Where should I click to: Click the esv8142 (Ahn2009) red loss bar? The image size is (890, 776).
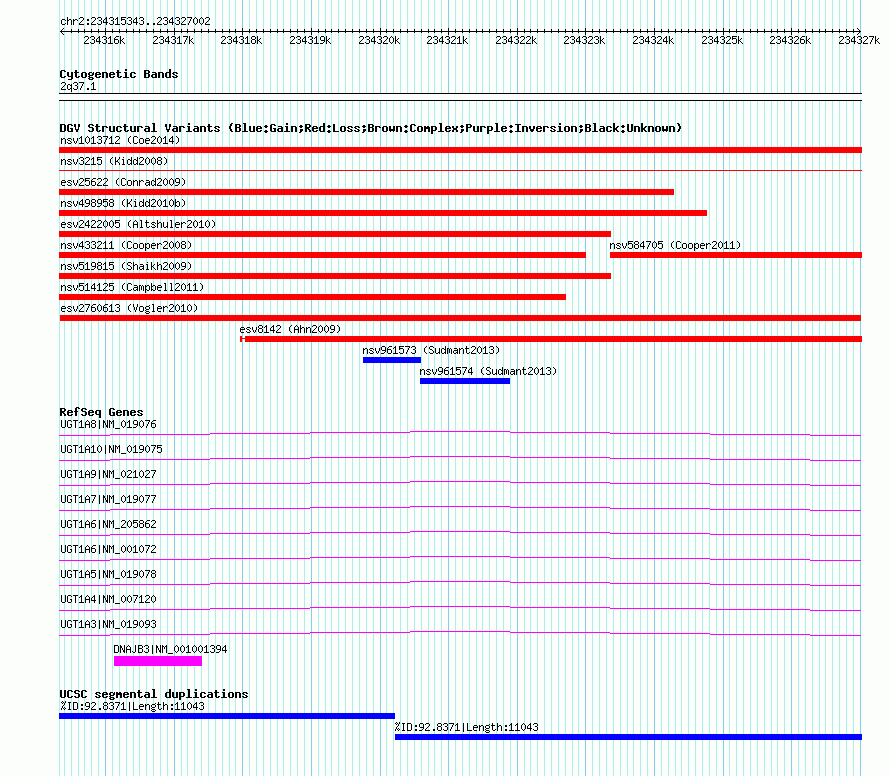tap(551, 339)
